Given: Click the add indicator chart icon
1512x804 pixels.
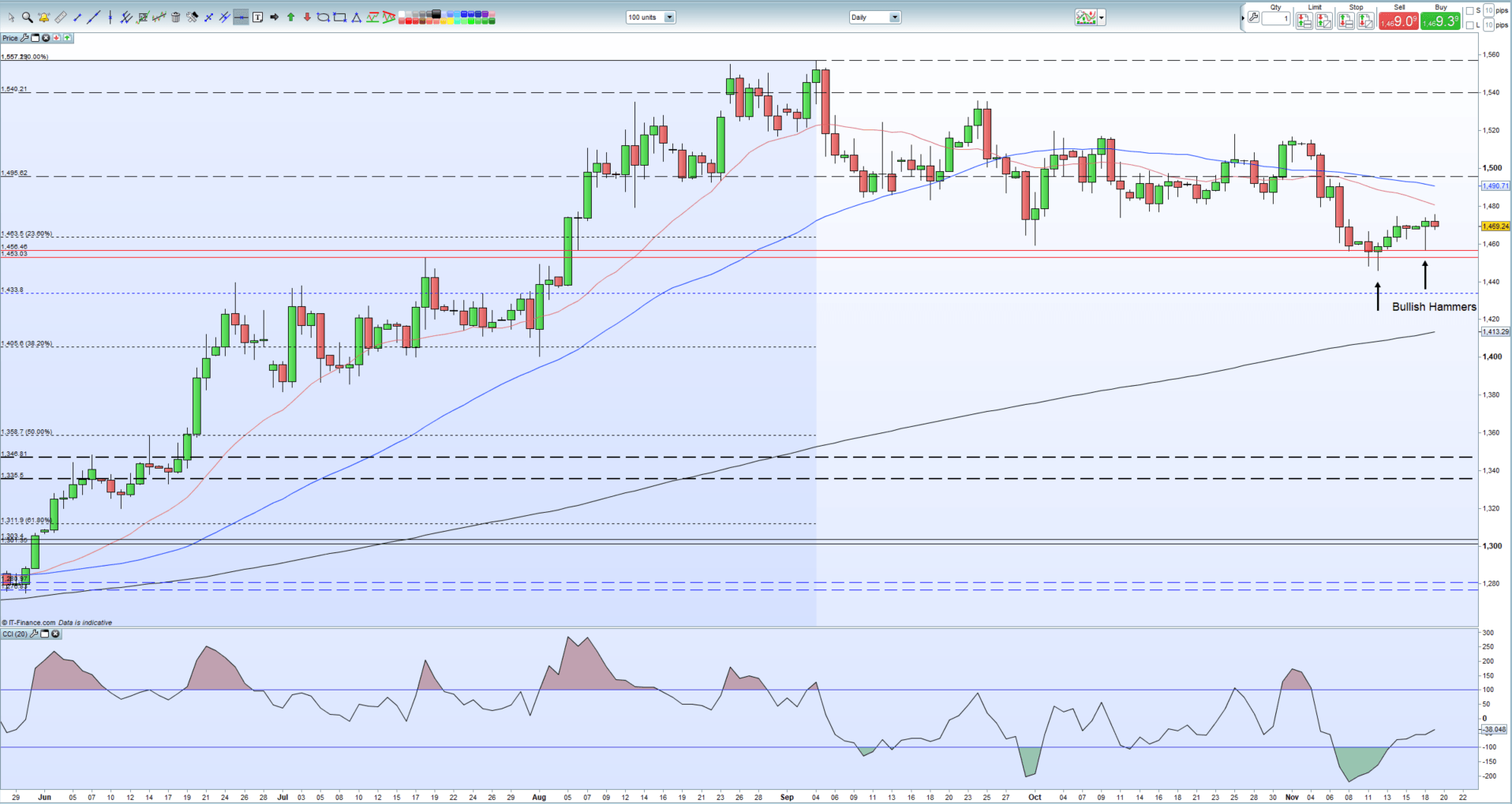Looking at the screenshot, I should tap(1086, 17).
